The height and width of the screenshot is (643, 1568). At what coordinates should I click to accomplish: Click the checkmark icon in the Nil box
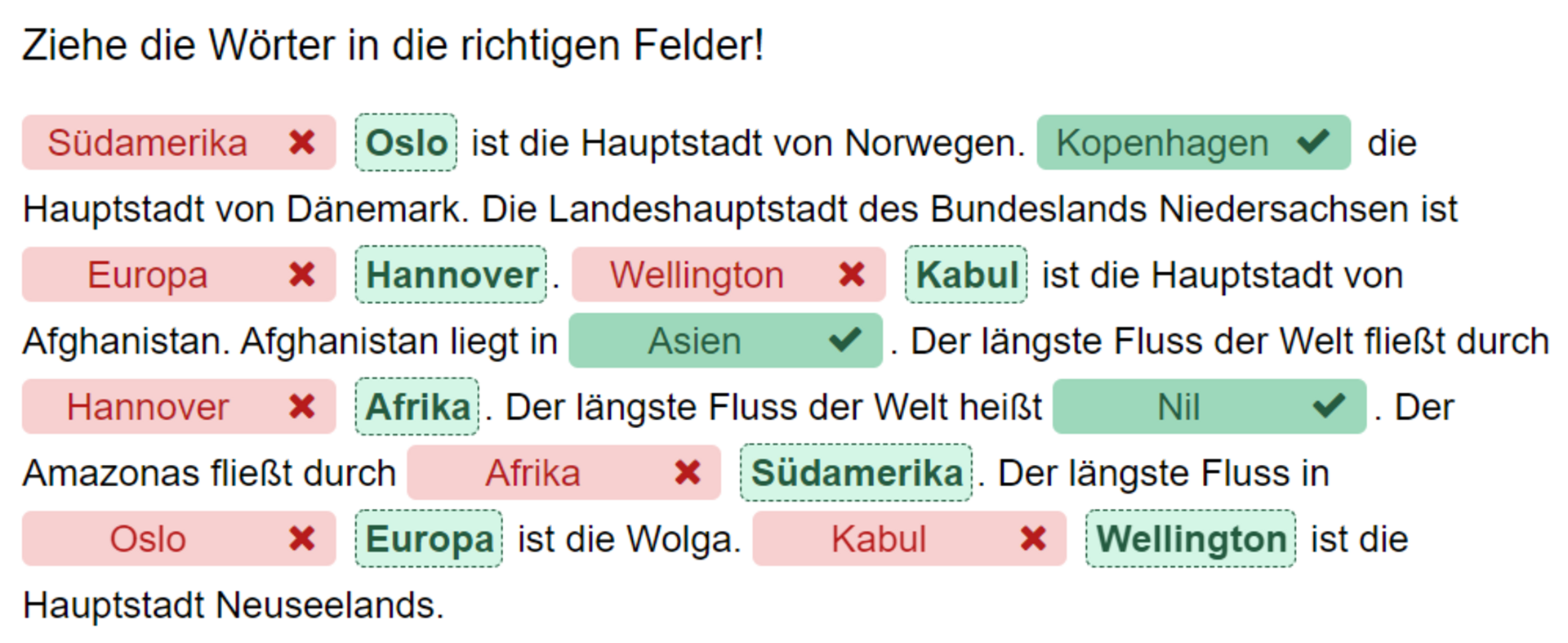point(1329,406)
